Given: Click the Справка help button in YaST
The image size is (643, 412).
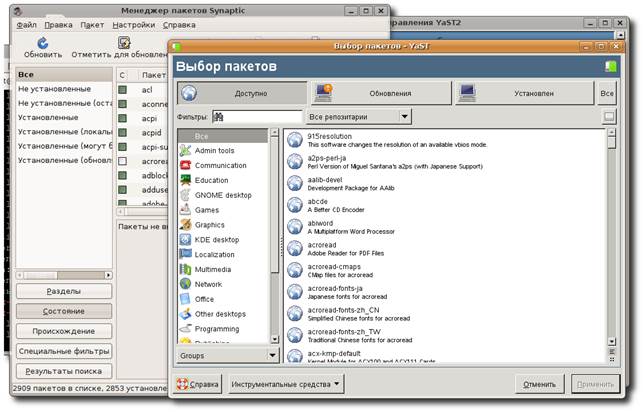Looking at the screenshot, I should pyautogui.click(x=198, y=384).
